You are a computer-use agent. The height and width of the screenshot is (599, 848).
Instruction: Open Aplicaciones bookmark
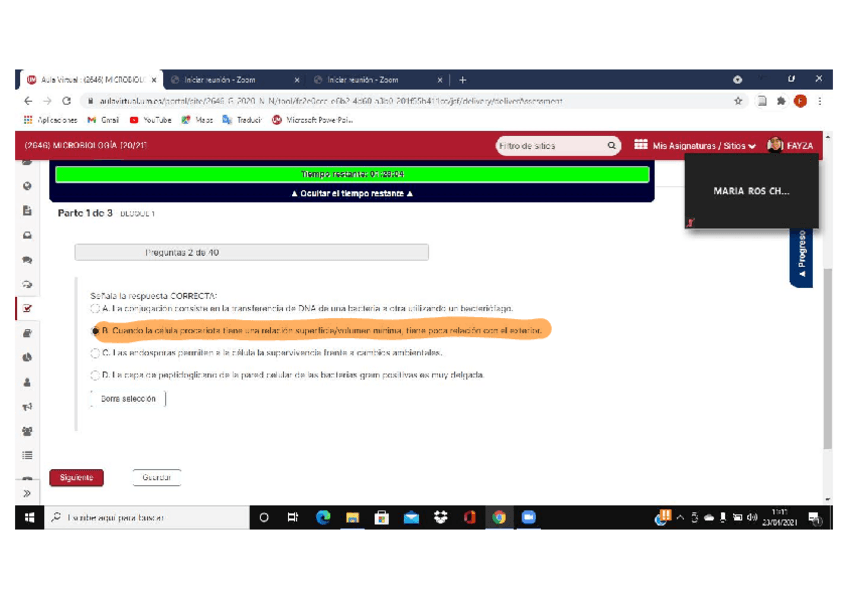pos(50,120)
